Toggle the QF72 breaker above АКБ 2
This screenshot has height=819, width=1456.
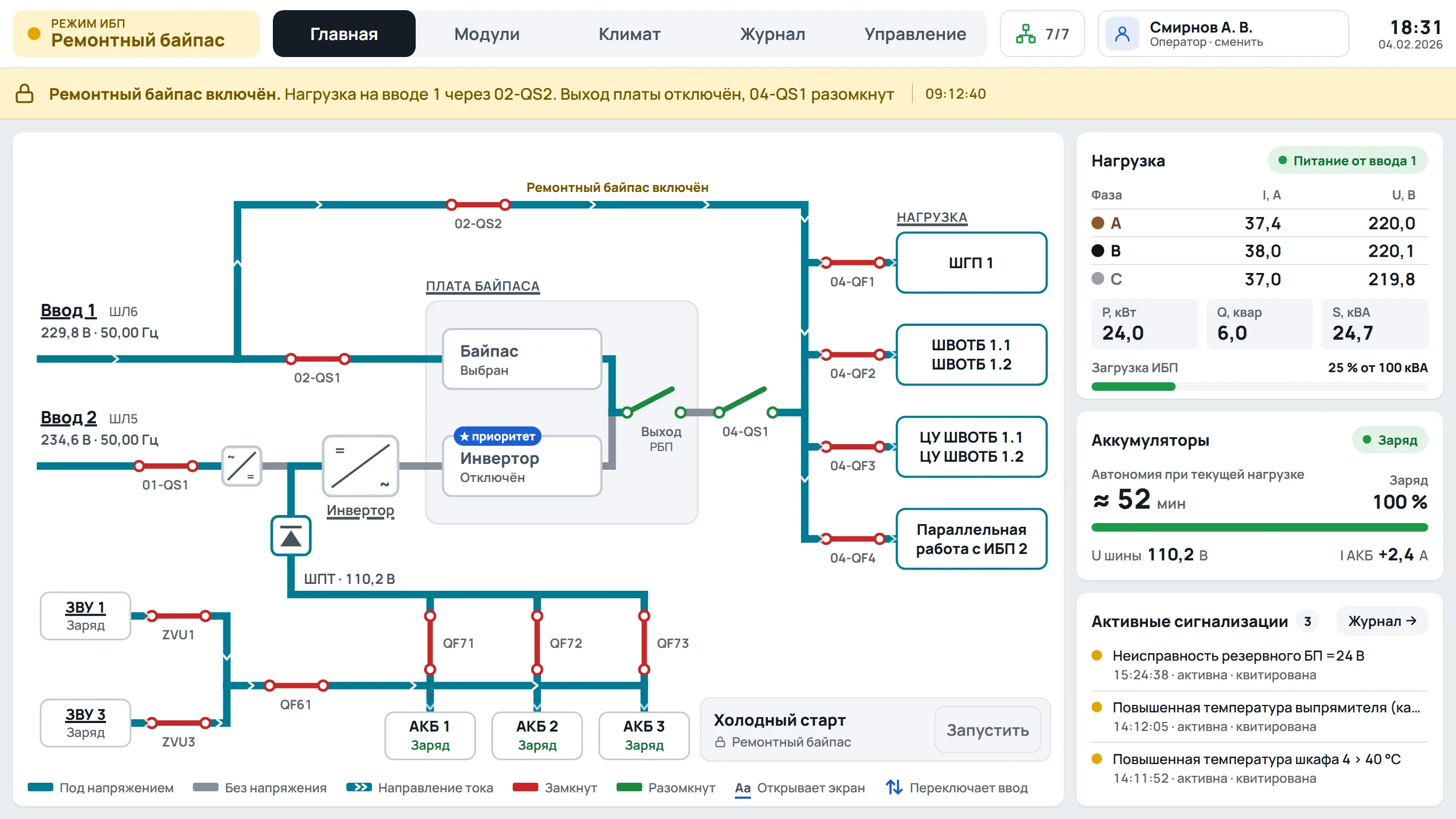[x=537, y=643]
